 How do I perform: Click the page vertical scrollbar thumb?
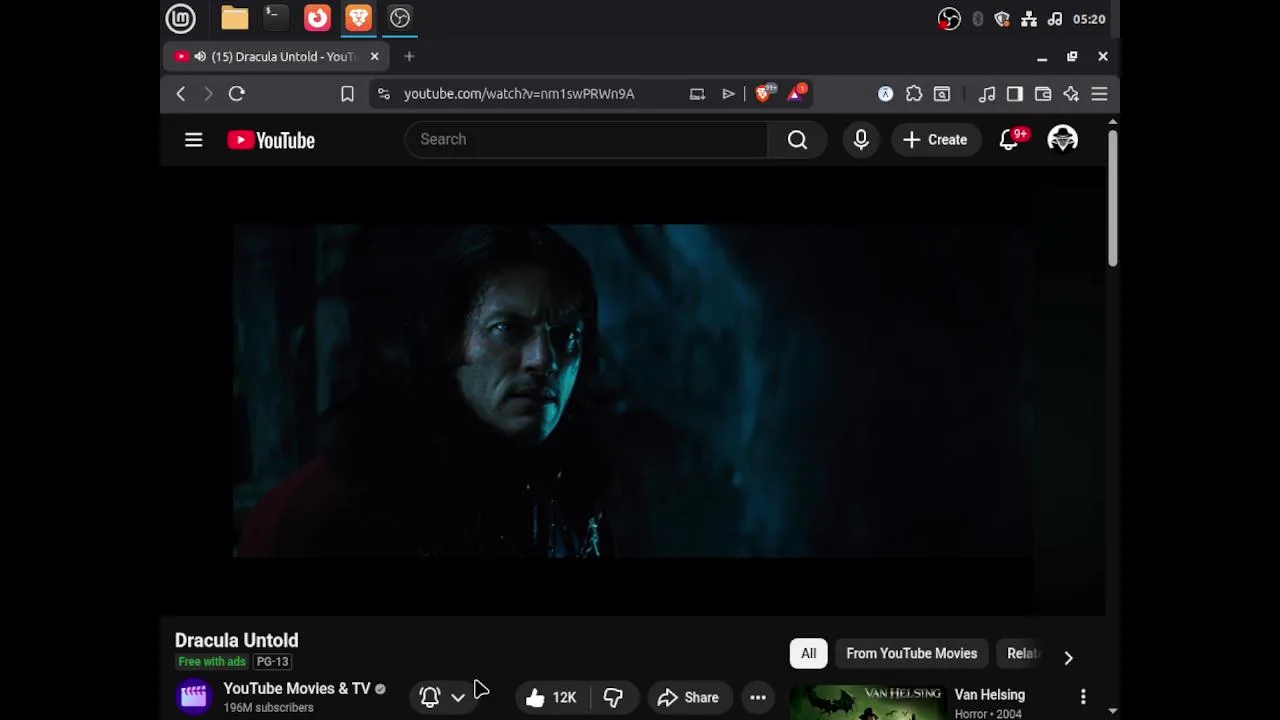point(1112,197)
